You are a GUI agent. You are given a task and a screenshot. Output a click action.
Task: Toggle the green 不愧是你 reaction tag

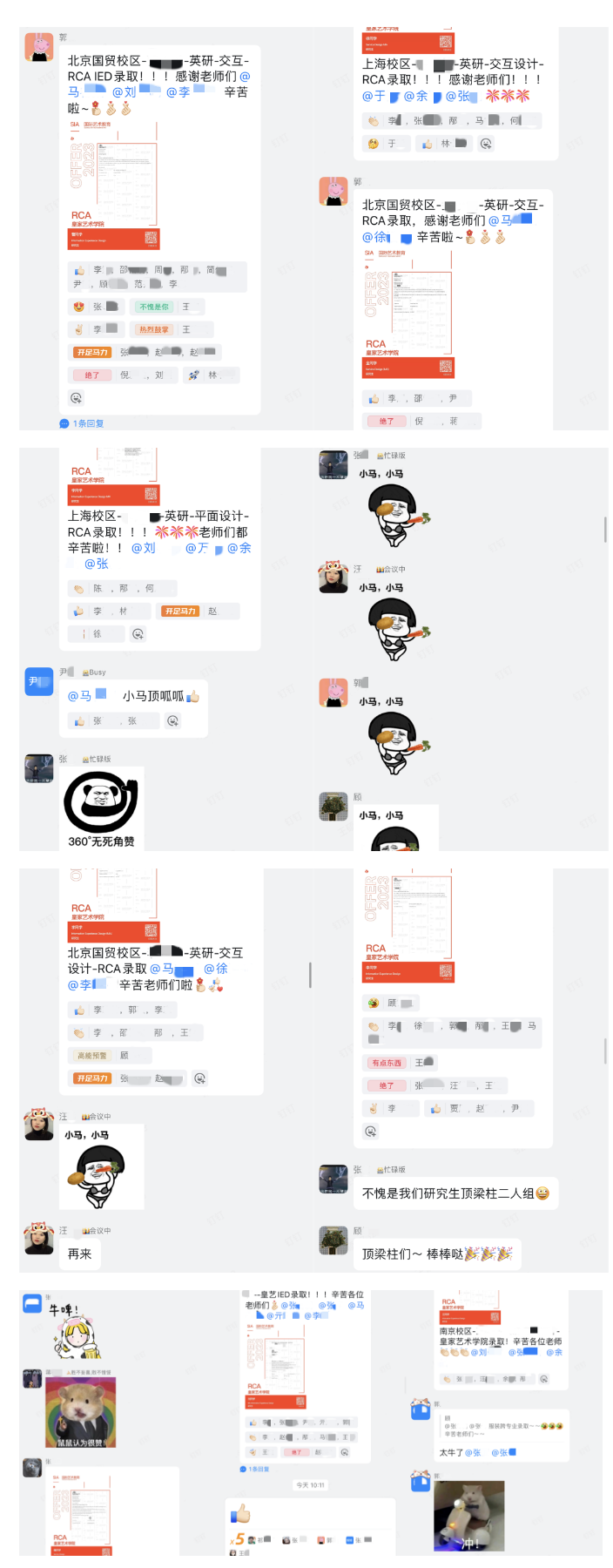tap(154, 307)
